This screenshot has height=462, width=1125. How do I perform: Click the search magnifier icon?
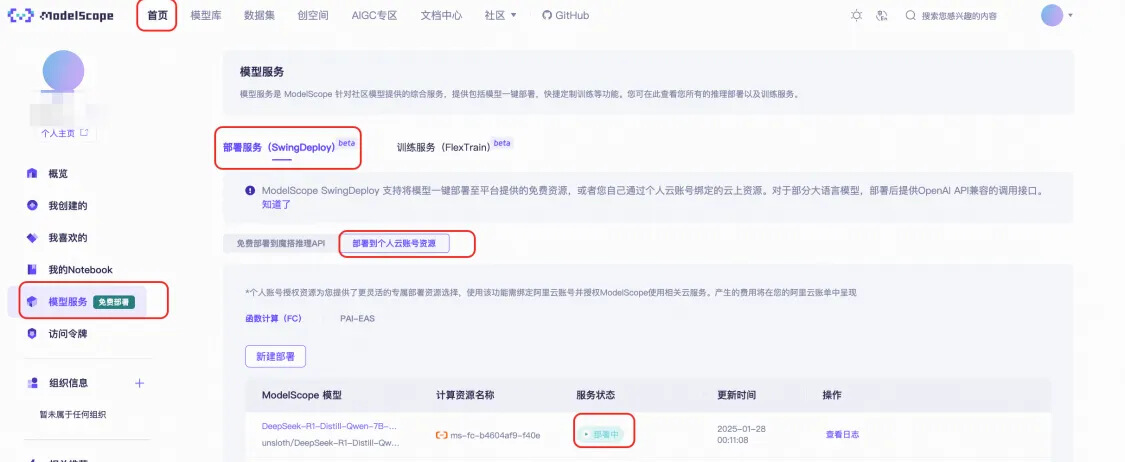(910, 16)
